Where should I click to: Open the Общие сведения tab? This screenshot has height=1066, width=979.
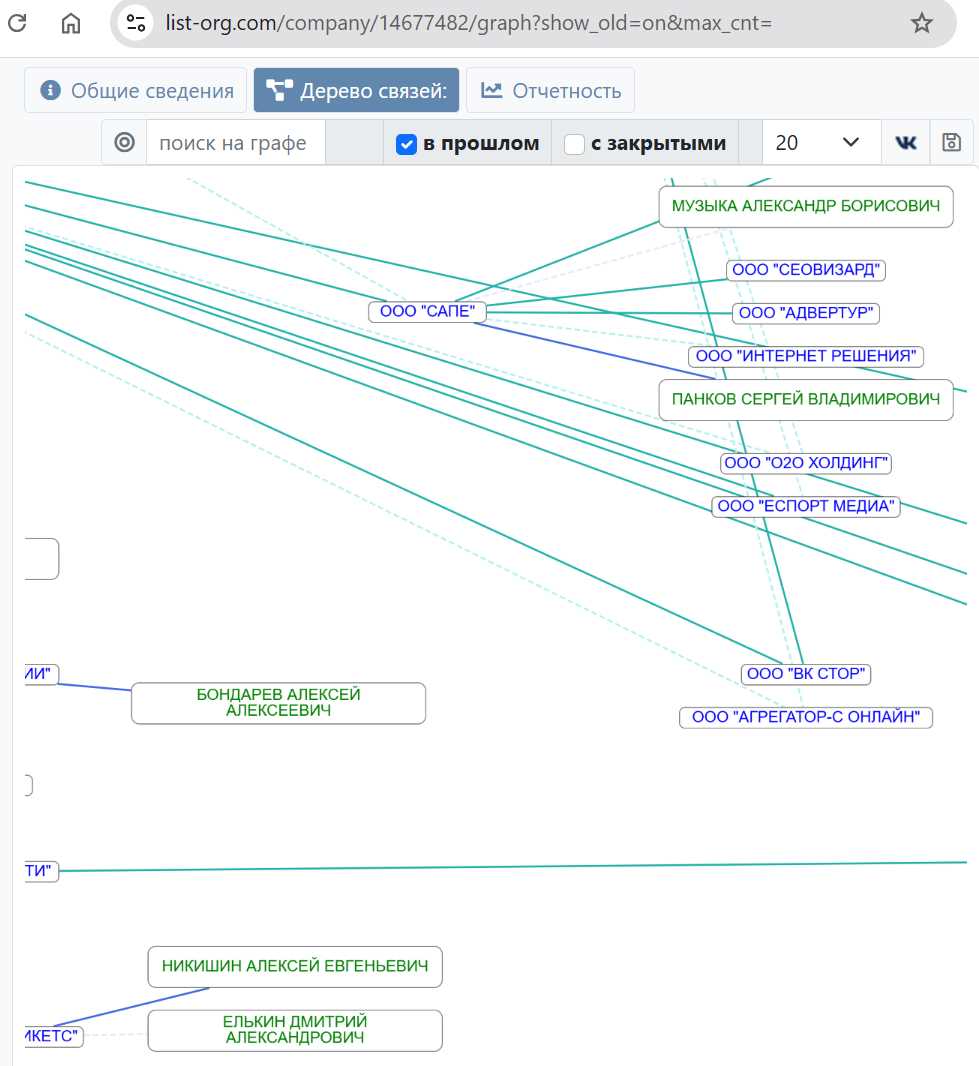pyautogui.click(x=135, y=90)
